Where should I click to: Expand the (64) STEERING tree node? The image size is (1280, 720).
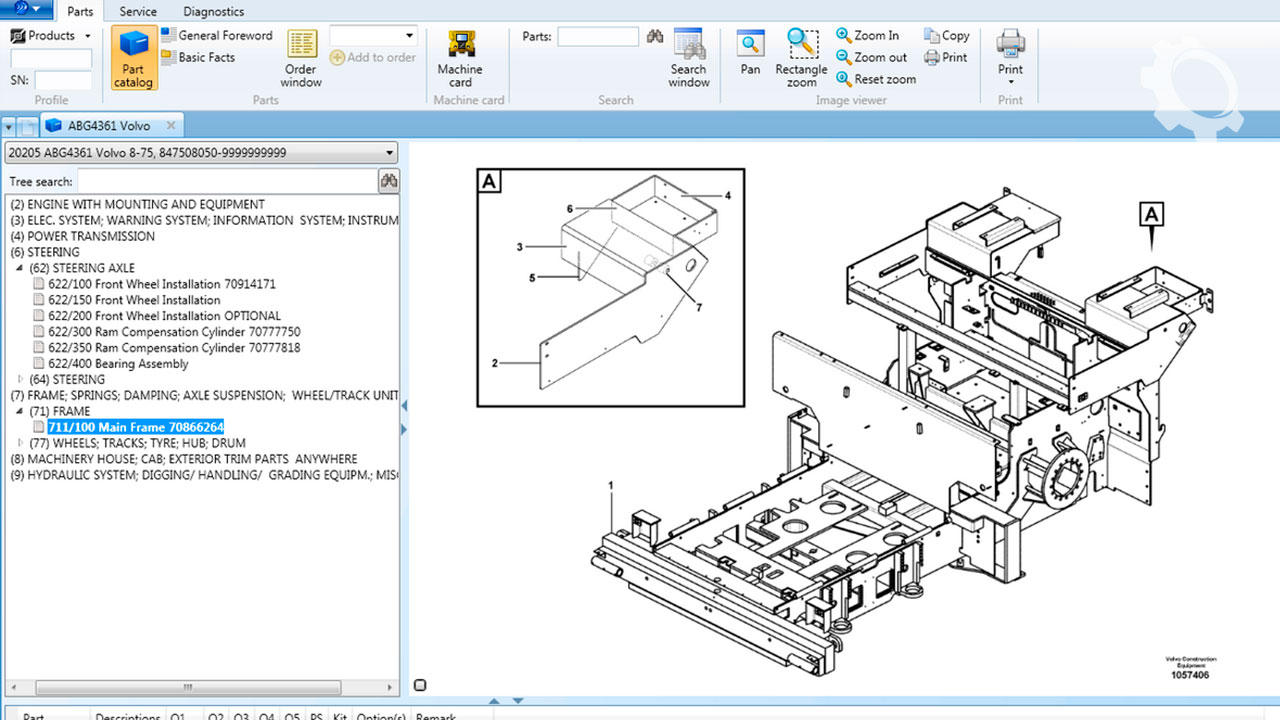[x=20, y=380]
